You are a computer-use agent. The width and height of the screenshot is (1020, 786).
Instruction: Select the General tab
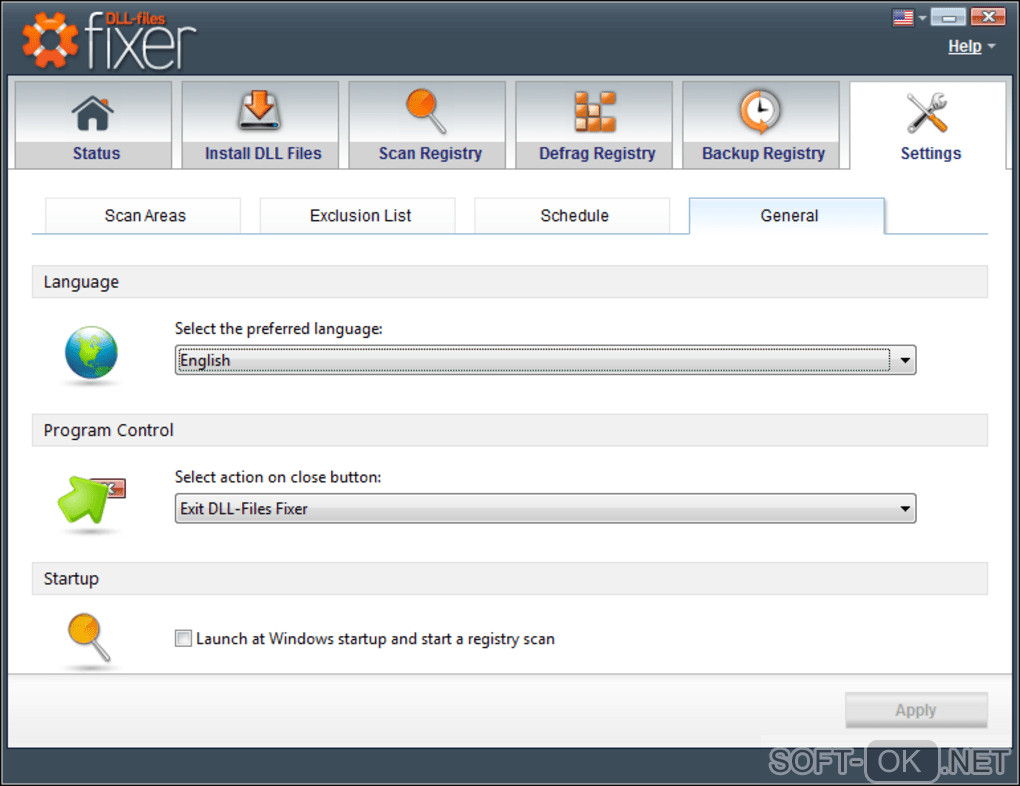pyautogui.click(x=787, y=215)
